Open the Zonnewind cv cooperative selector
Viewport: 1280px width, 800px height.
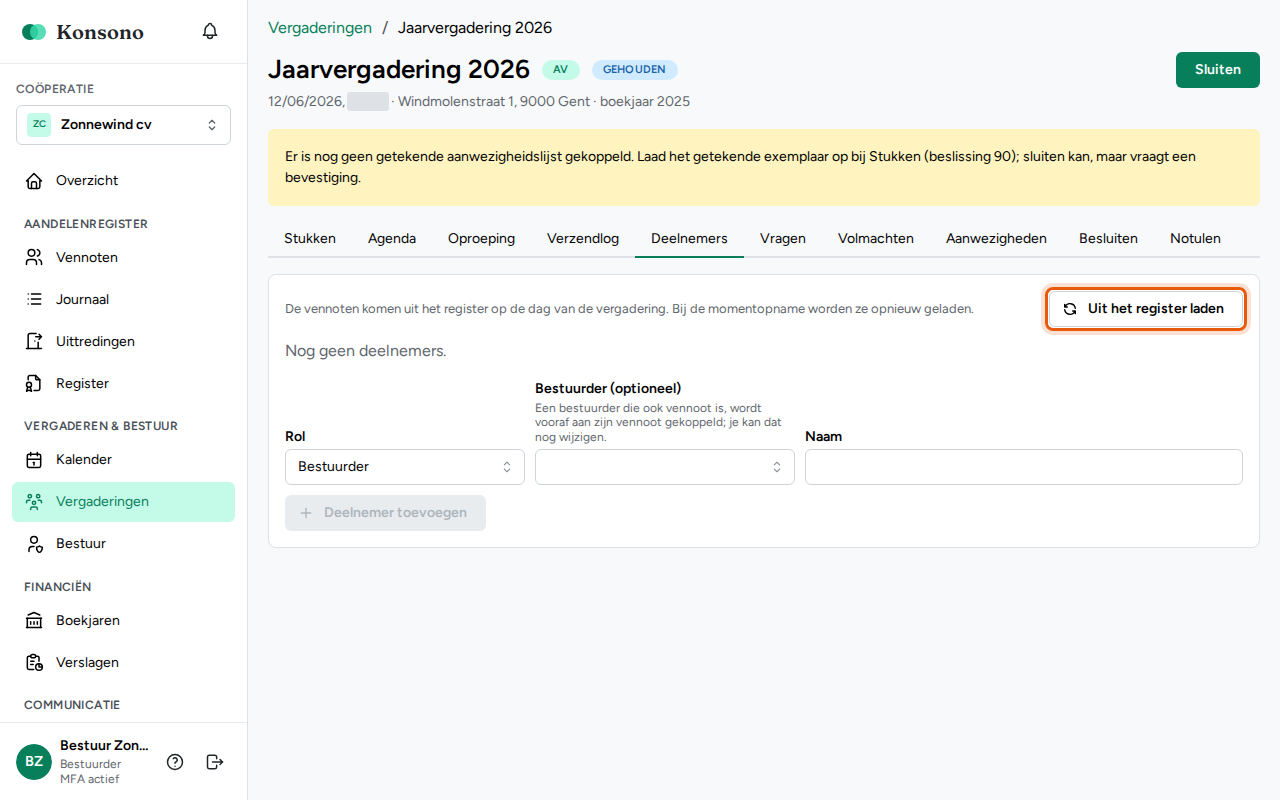123,125
